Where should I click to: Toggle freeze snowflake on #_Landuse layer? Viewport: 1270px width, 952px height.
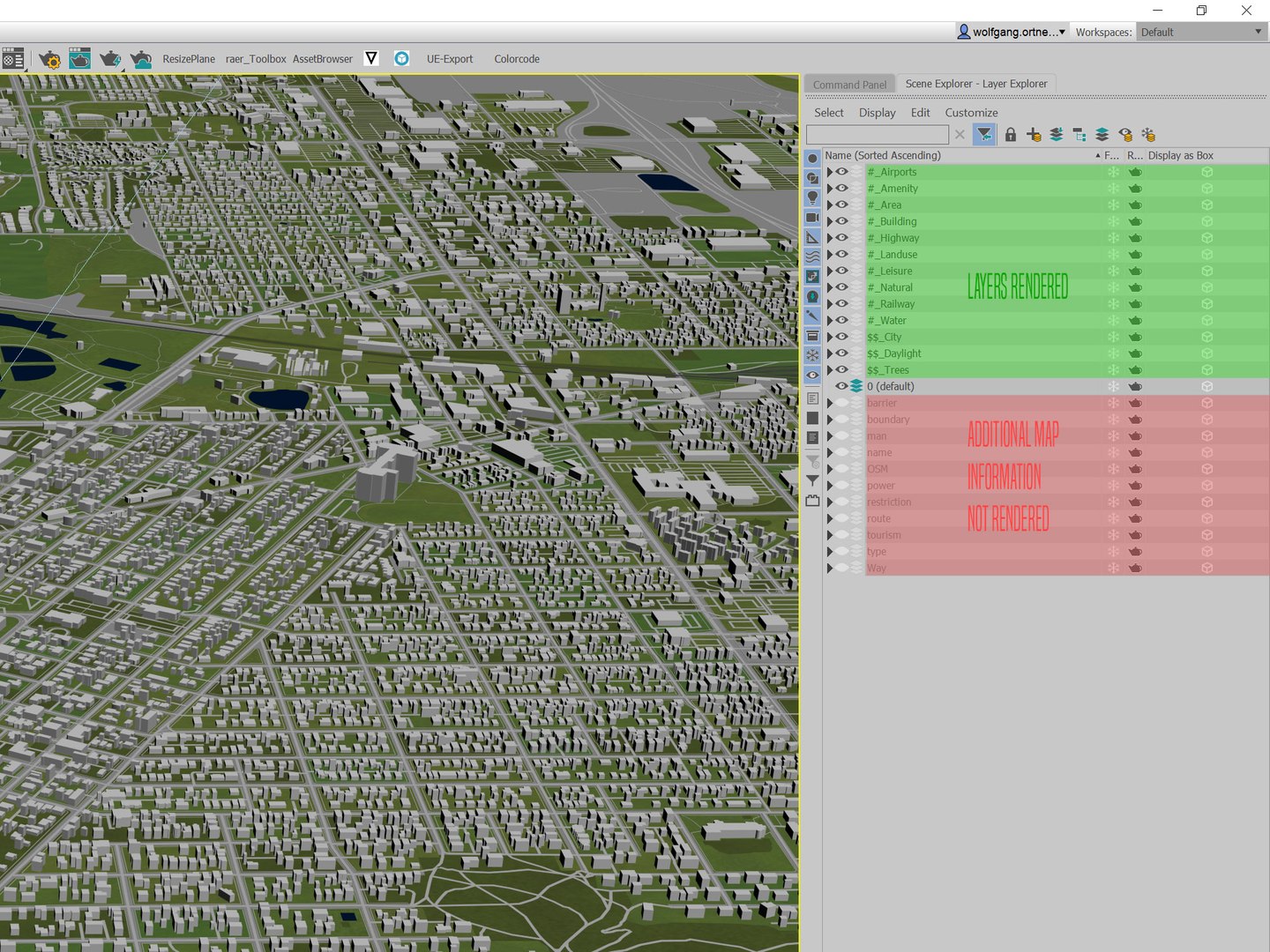[1113, 255]
